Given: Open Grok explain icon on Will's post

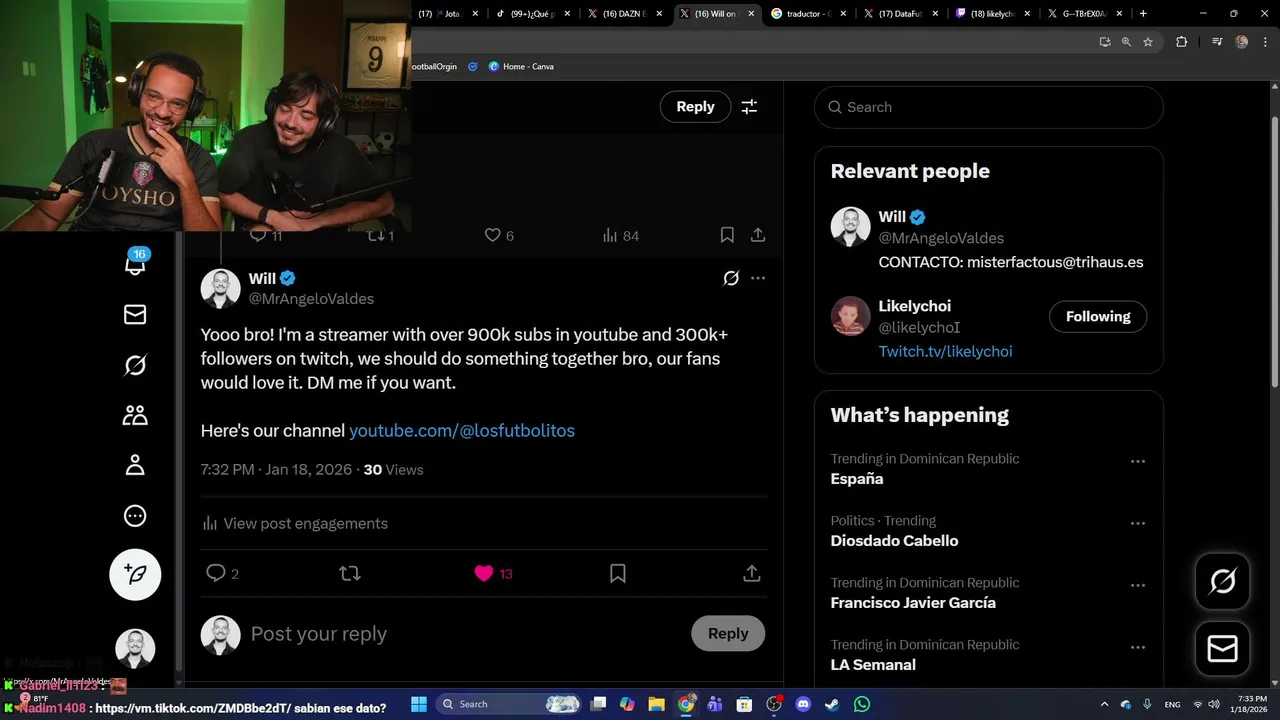Looking at the screenshot, I should (731, 278).
